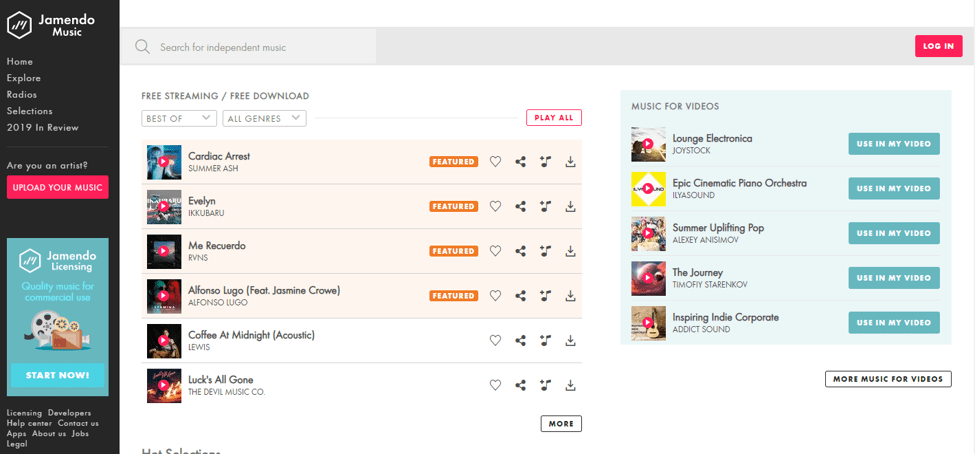Click the LOG IN button
The height and width of the screenshot is (454, 975).
[938, 46]
